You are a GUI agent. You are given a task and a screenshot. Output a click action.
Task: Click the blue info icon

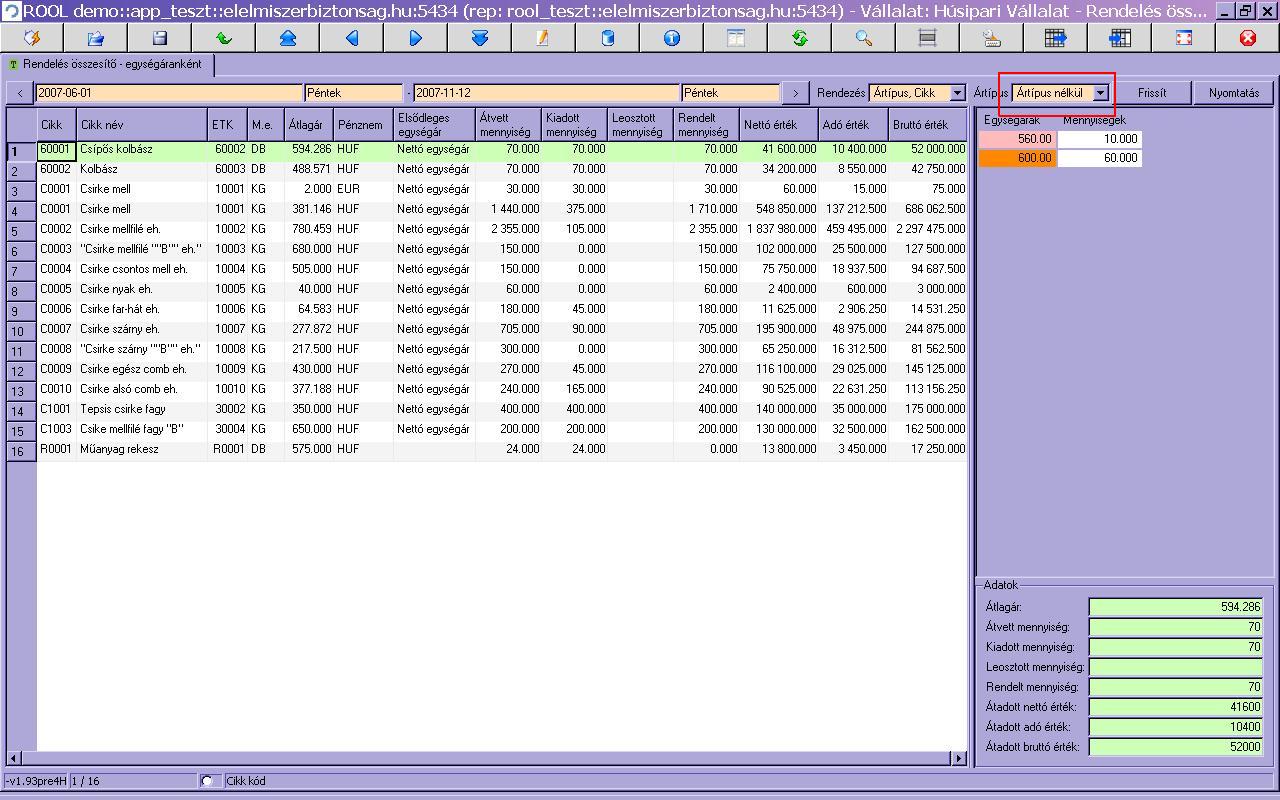pyautogui.click(x=671, y=38)
